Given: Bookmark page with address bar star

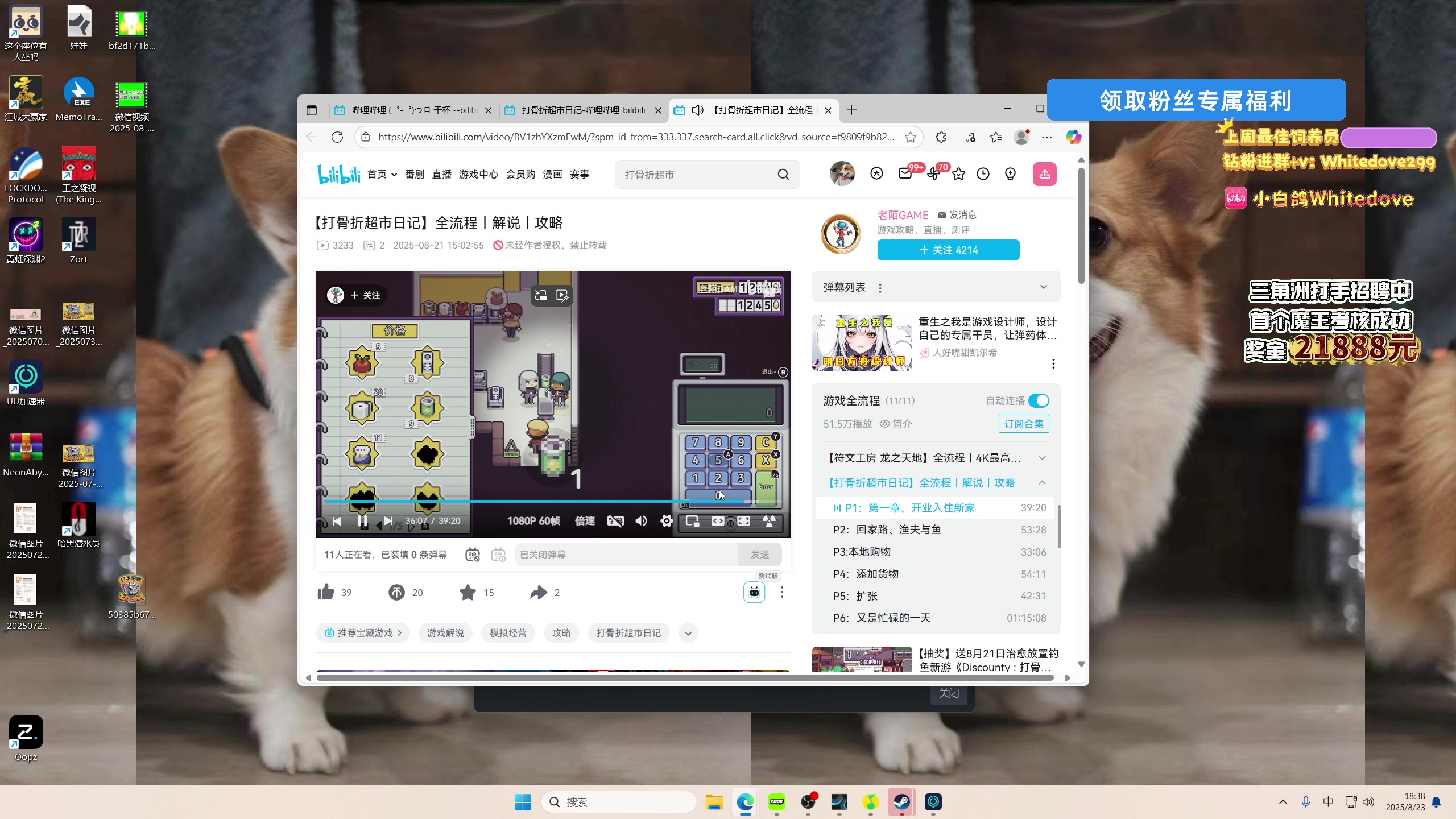Looking at the screenshot, I should 911,137.
